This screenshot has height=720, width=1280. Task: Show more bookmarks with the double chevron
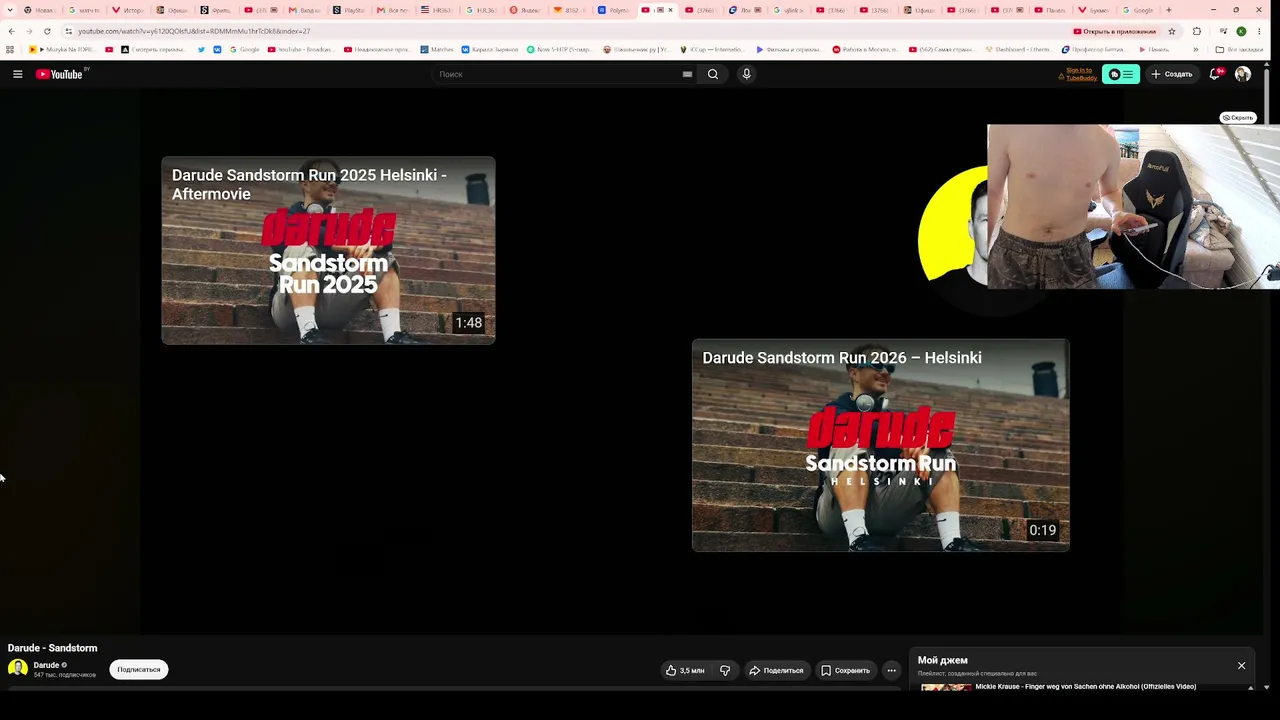[x=1195, y=49]
